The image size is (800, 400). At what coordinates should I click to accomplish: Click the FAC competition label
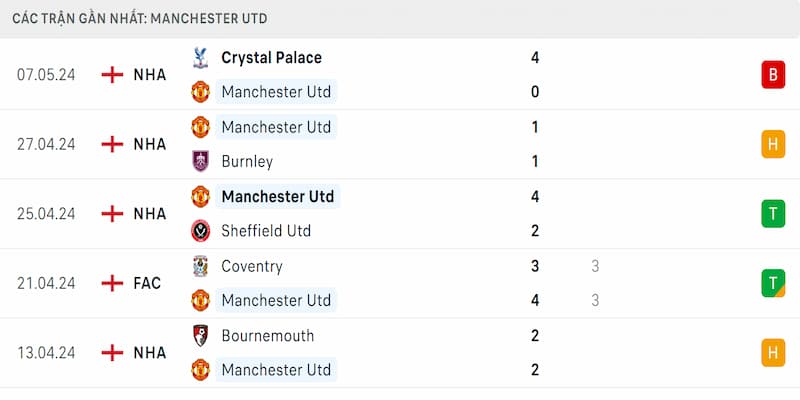coord(147,283)
